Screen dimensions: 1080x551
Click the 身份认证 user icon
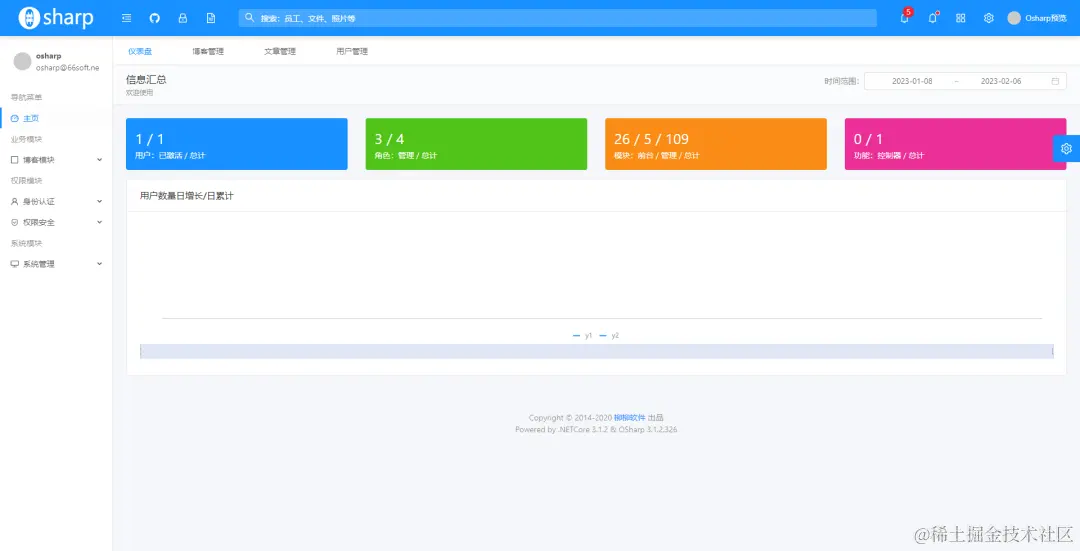[14, 202]
